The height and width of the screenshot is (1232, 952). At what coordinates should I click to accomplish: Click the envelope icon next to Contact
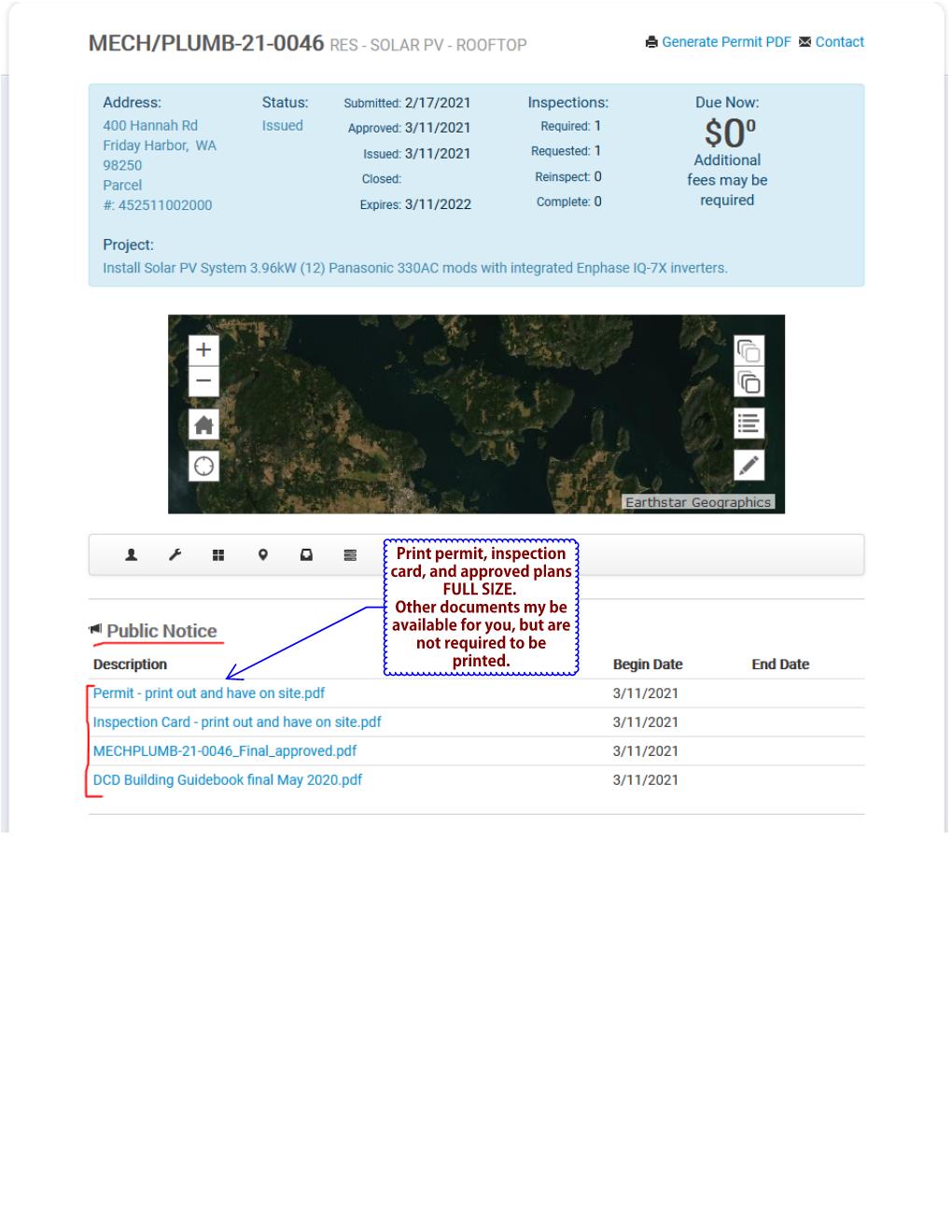(805, 42)
